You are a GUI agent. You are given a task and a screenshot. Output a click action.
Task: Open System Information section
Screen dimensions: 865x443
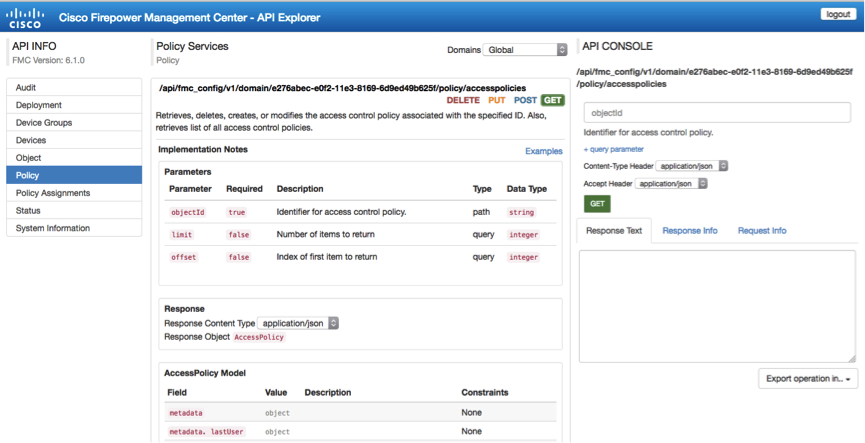pos(75,228)
